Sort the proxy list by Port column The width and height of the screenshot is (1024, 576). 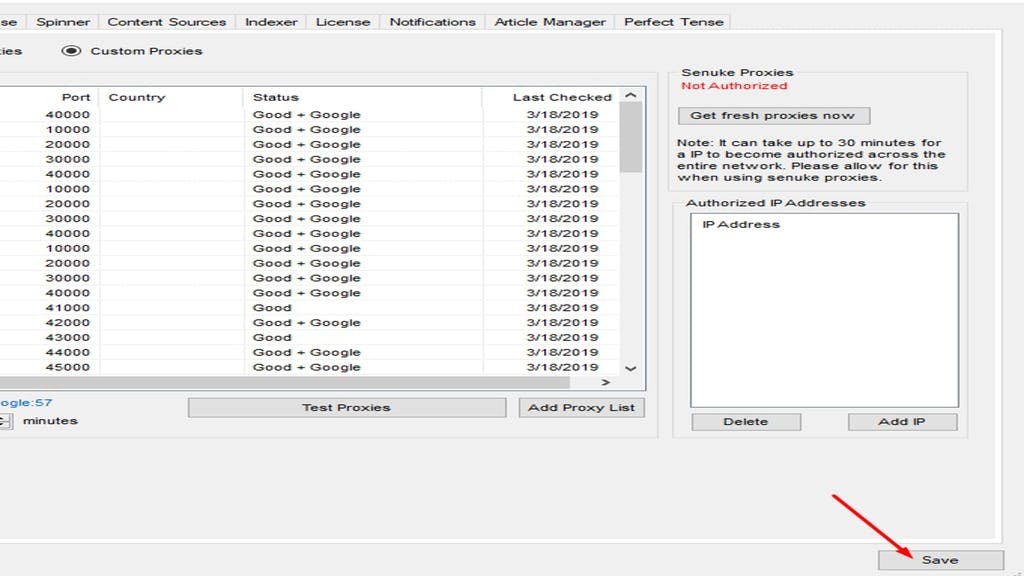[x=76, y=97]
